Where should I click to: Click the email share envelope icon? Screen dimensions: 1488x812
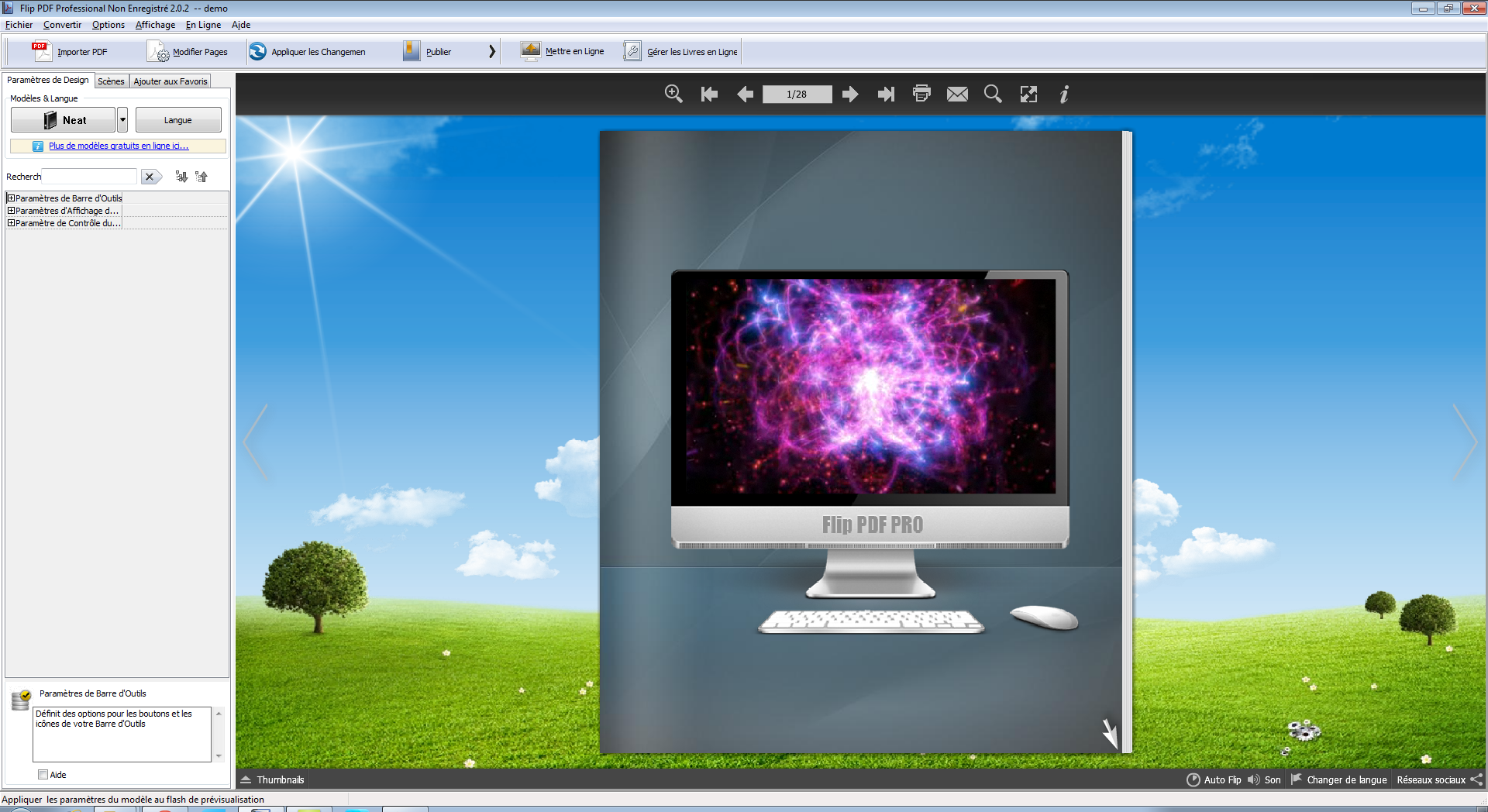(x=957, y=94)
